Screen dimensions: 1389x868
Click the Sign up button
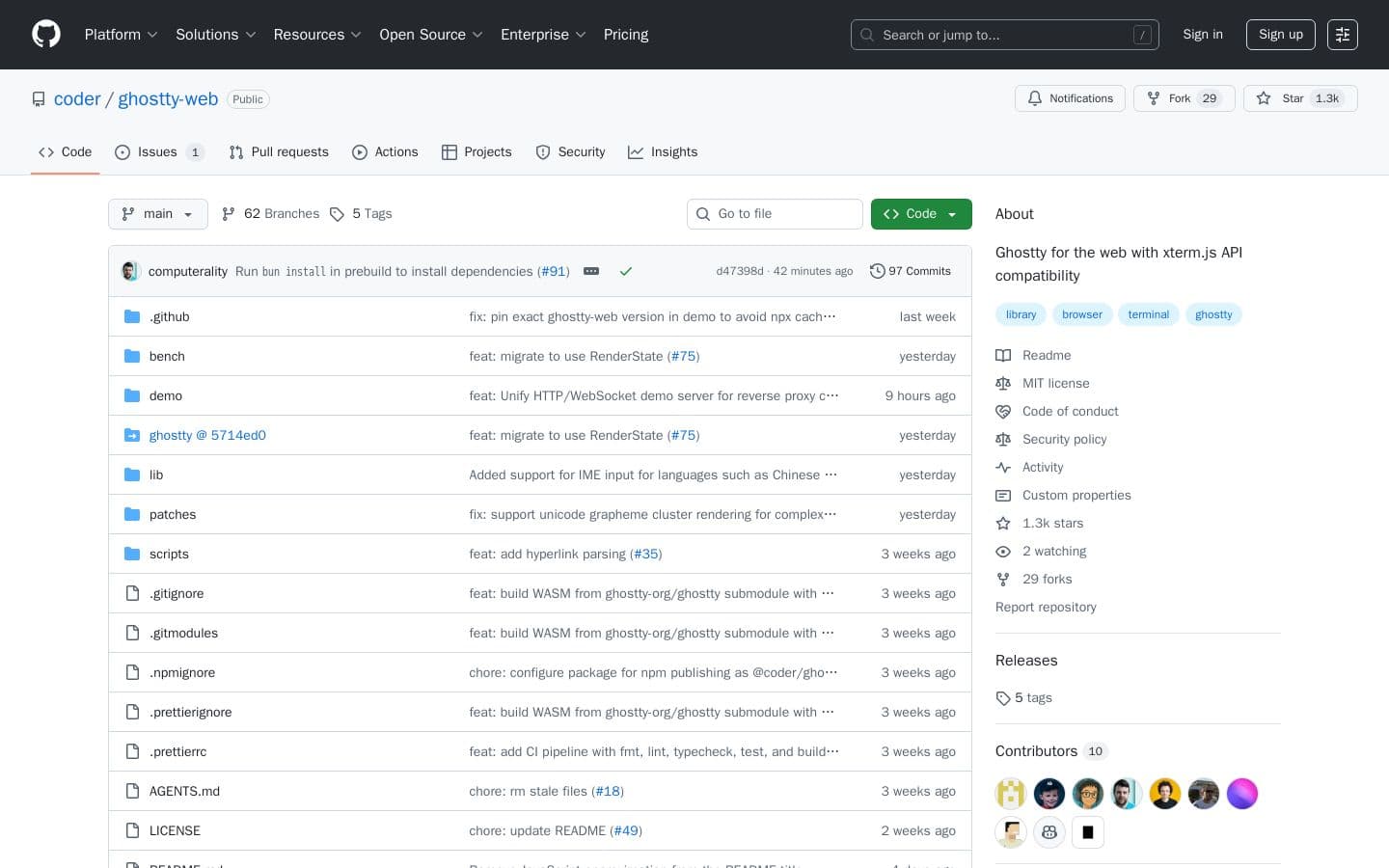(x=1280, y=35)
